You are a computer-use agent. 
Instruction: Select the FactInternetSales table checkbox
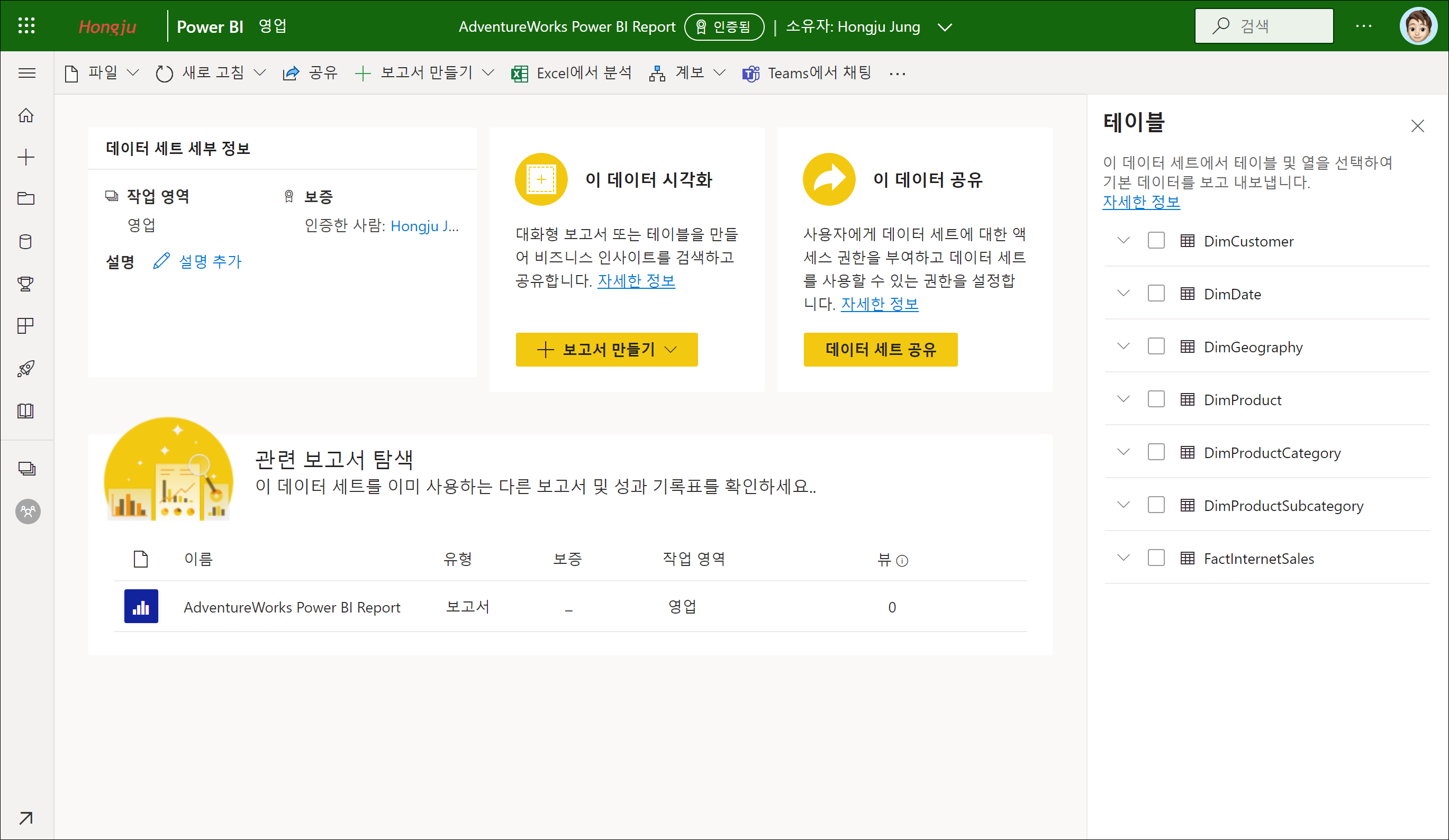[1156, 558]
